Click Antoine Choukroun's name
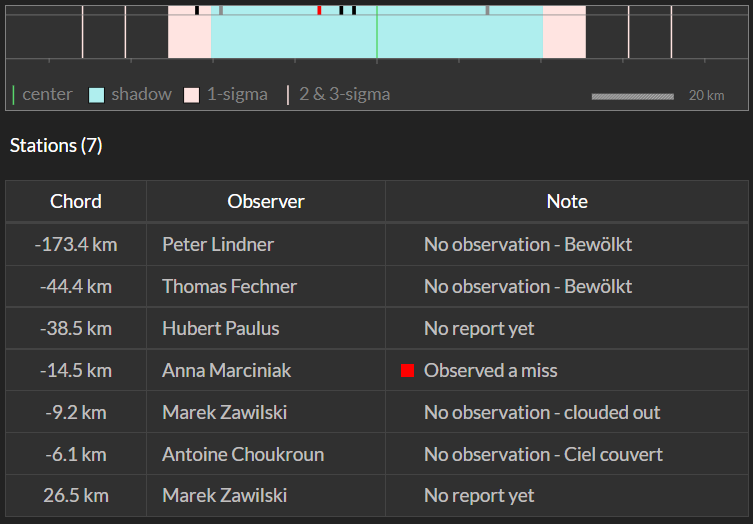The width and height of the screenshot is (753, 524). coord(243,454)
